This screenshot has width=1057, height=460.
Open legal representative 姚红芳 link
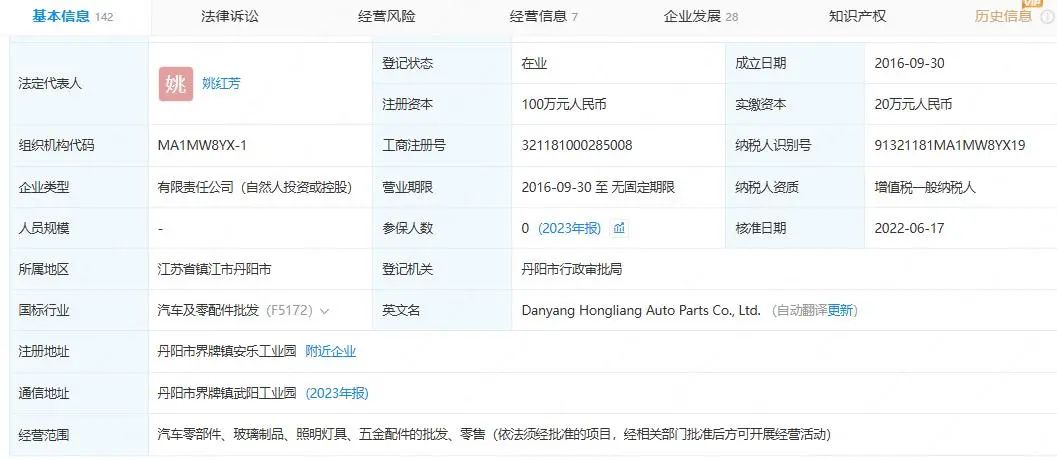[221, 84]
